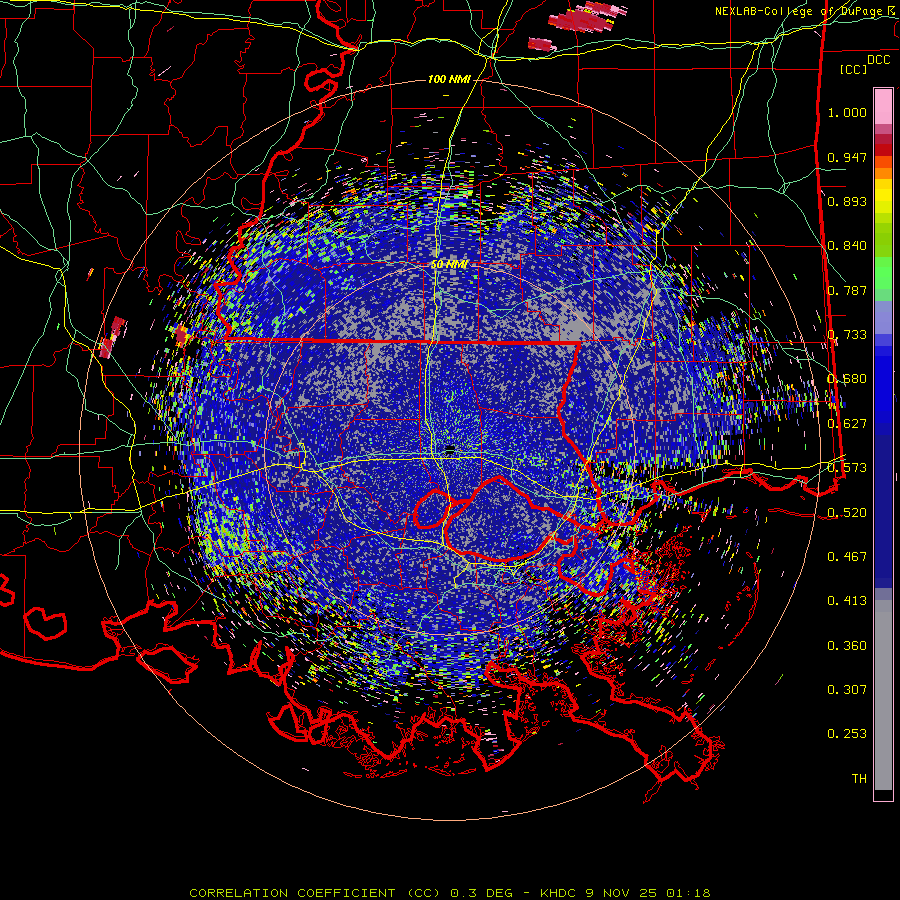Click the 0.307 value on the color scale

click(847, 690)
